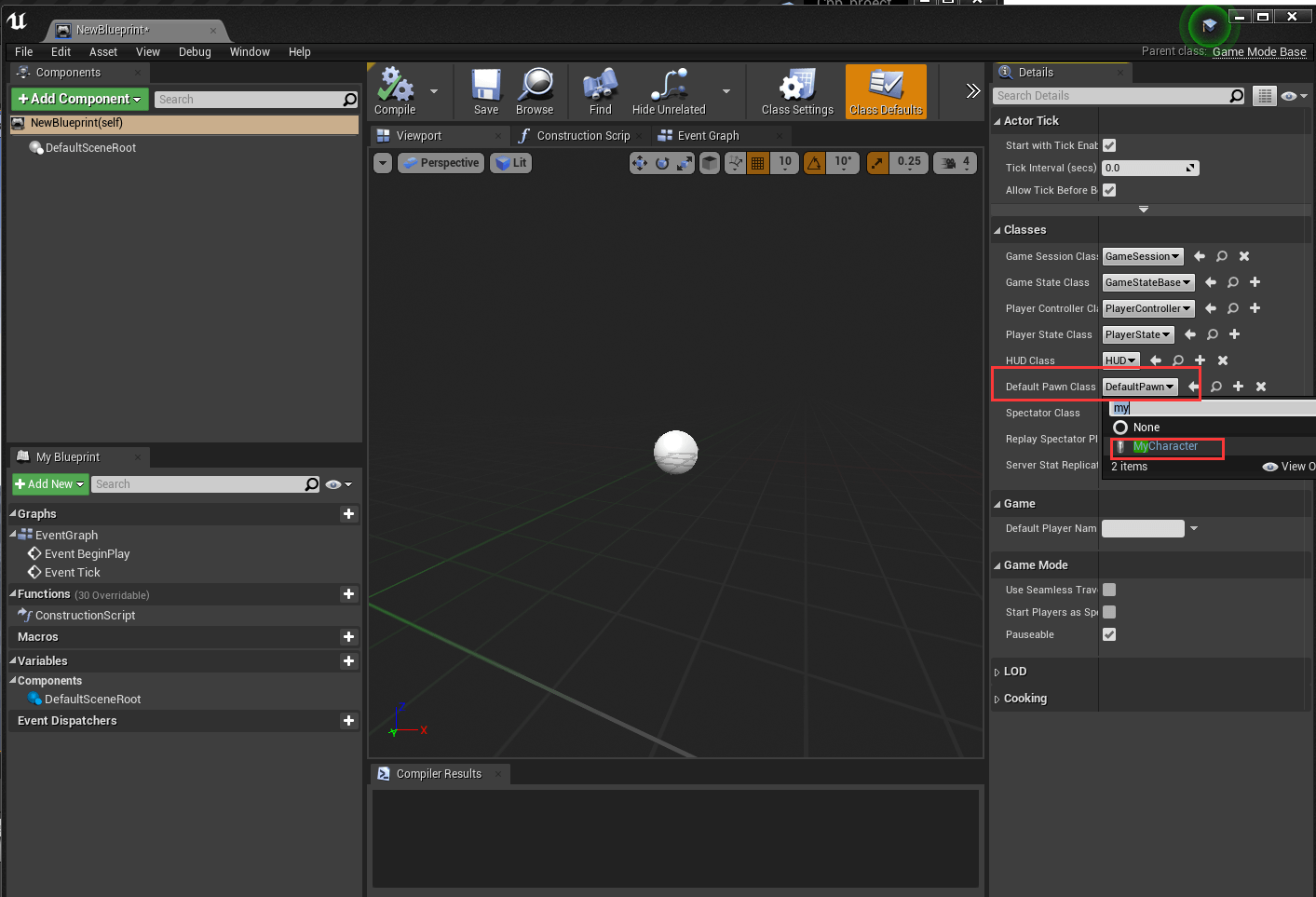Save the blueprint asset
The height and width of the screenshot is (897, 1316).
click(486, 90)
